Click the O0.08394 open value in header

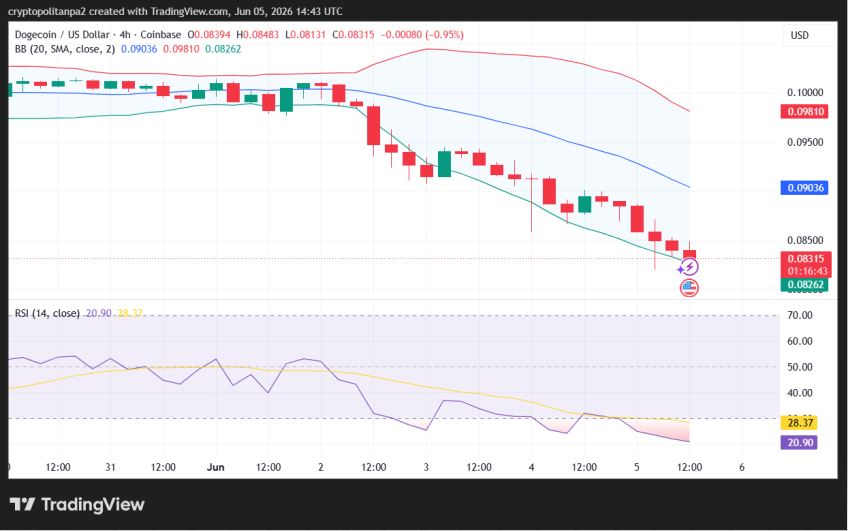[x=209, y=35]
